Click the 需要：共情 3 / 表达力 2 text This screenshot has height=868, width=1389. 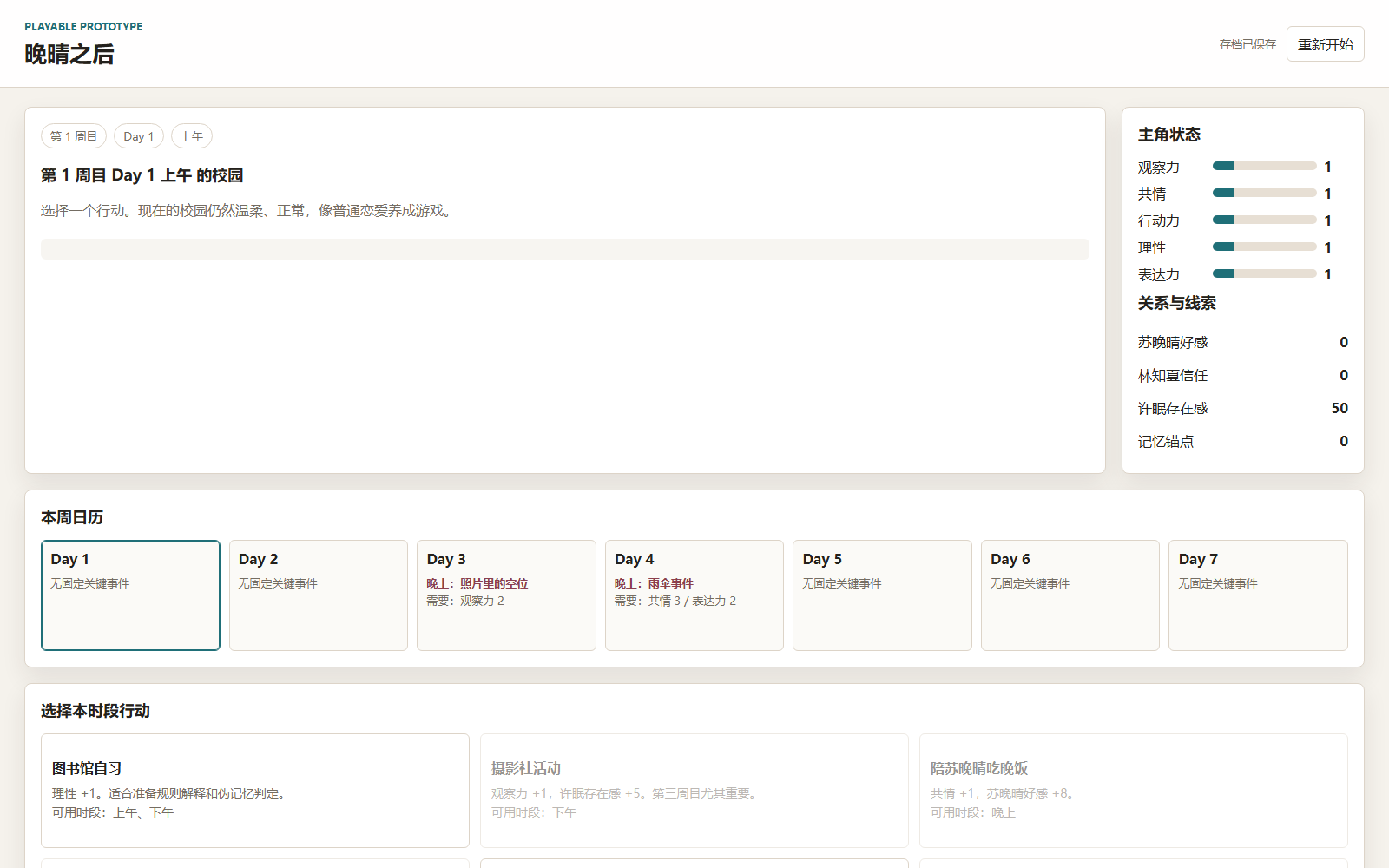coord(675,601)
